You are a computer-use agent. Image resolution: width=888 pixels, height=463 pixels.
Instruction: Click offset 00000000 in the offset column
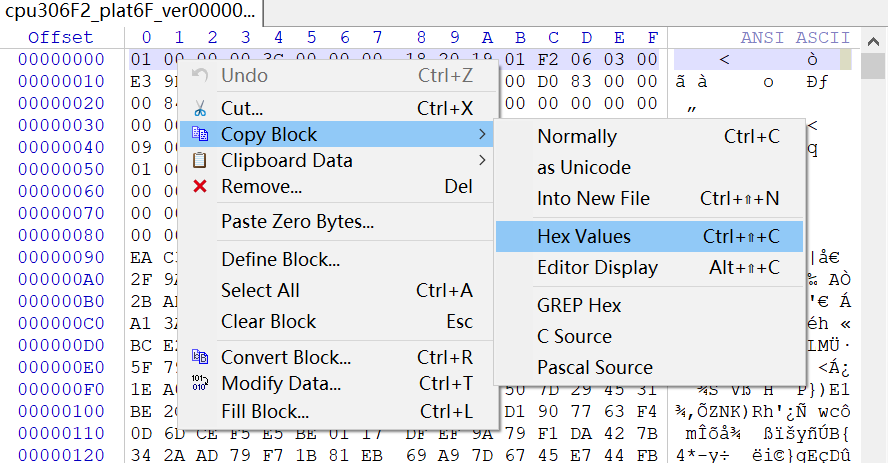[x=61, y=59]
